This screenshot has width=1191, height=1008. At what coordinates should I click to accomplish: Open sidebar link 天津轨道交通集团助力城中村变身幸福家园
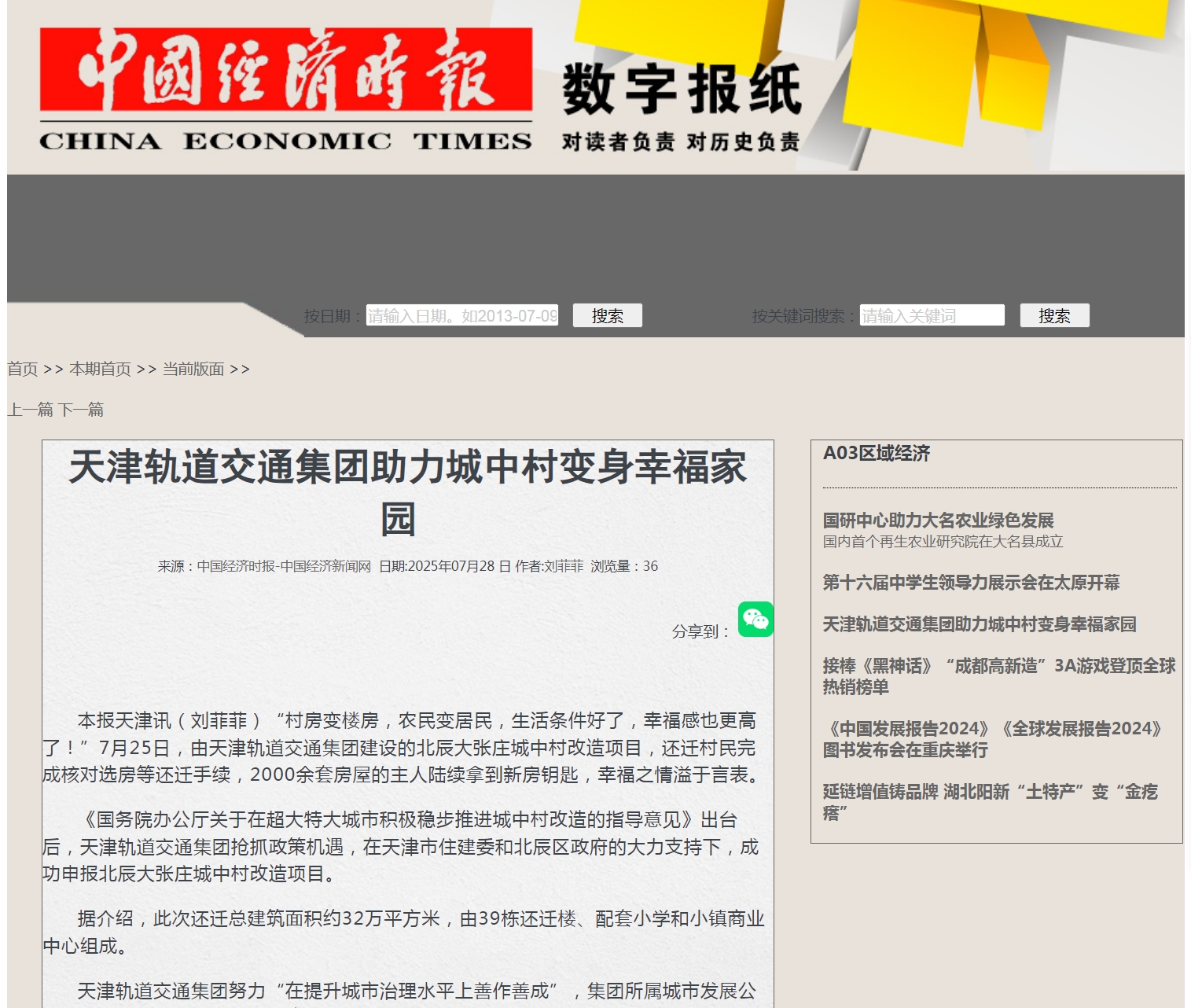click(x=980, y=624)
